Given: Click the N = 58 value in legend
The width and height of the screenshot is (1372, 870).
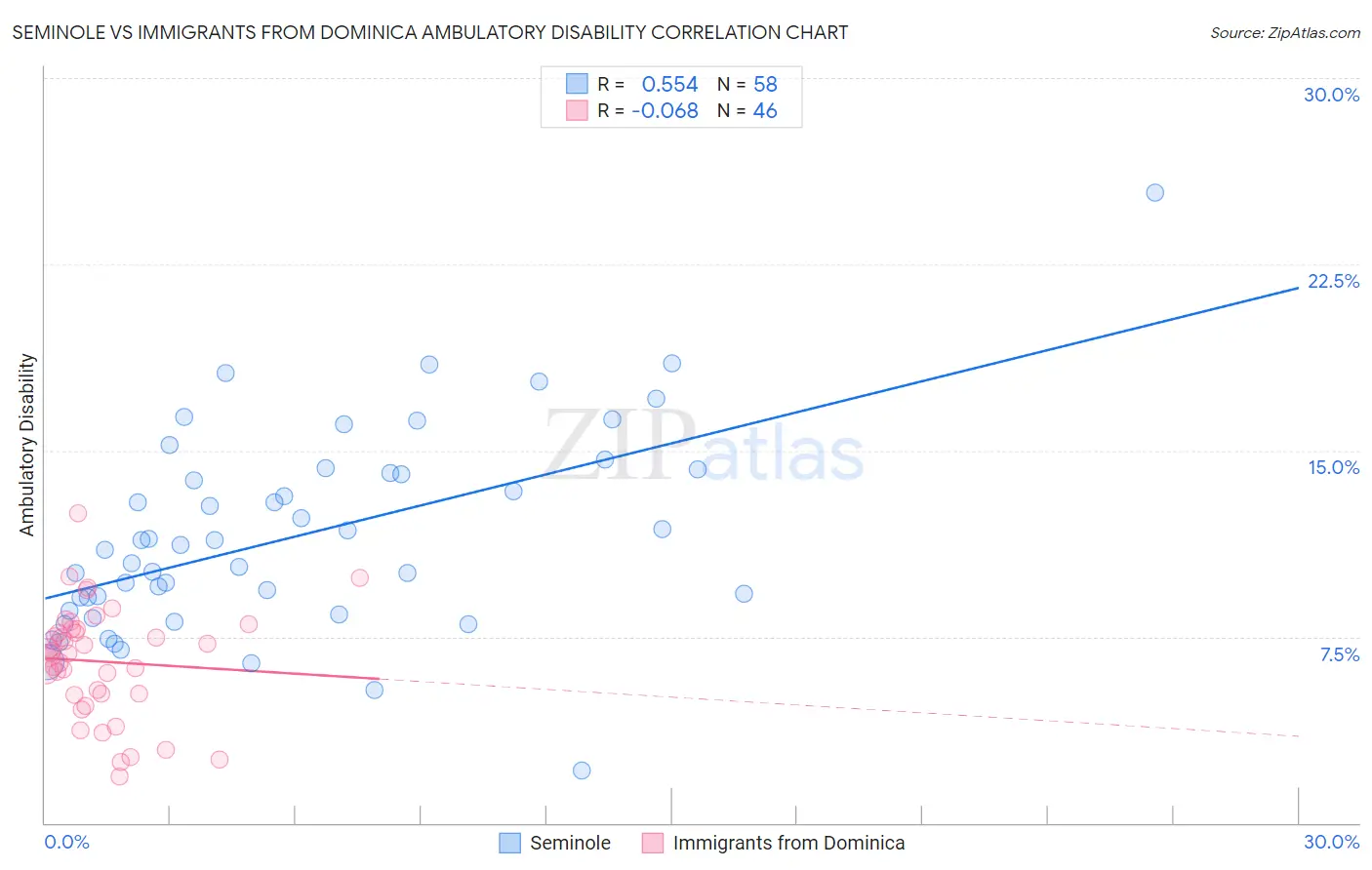Looking at the screenshot, I should pos(747,84).
